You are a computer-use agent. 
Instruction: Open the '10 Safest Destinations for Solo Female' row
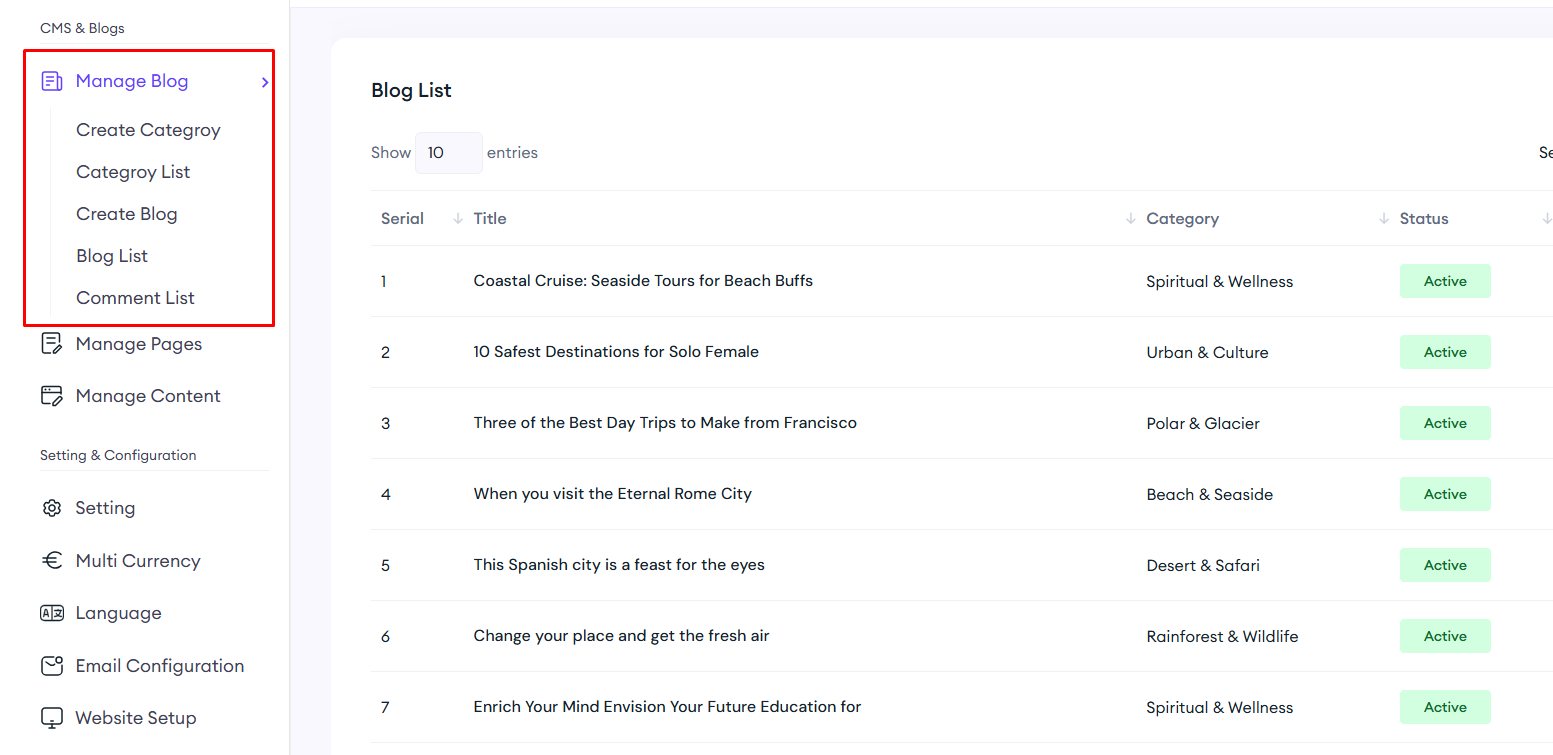(616, 352)
